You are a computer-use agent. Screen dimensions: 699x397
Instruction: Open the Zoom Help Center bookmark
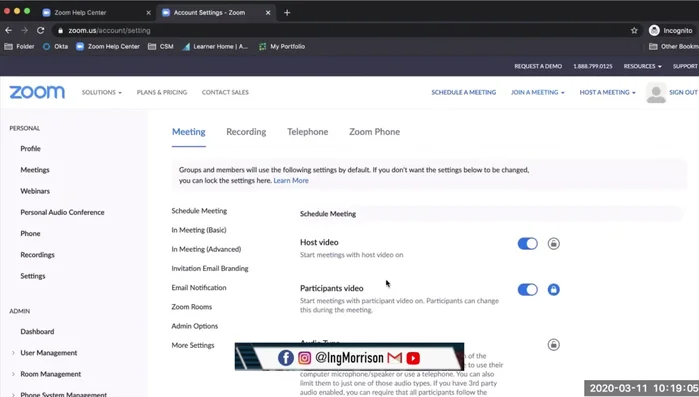click(x=108, y=46)
